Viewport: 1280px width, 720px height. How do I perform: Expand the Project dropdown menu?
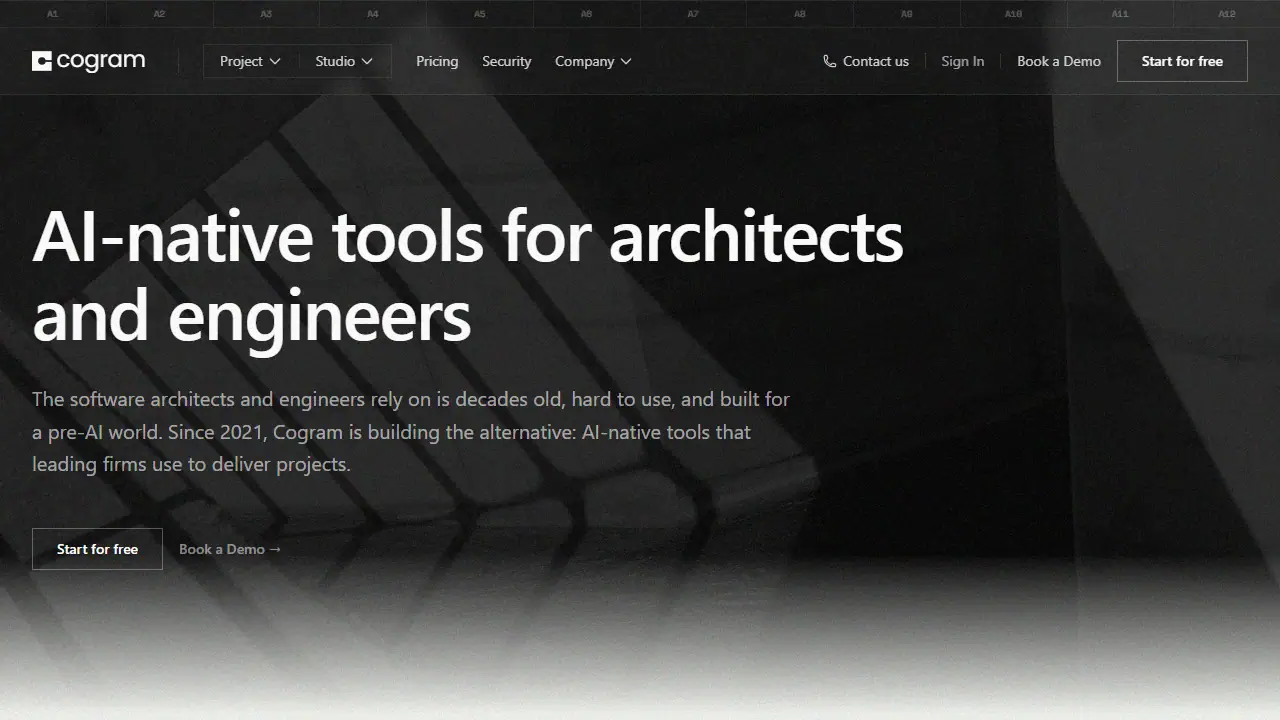pos(250,61)
